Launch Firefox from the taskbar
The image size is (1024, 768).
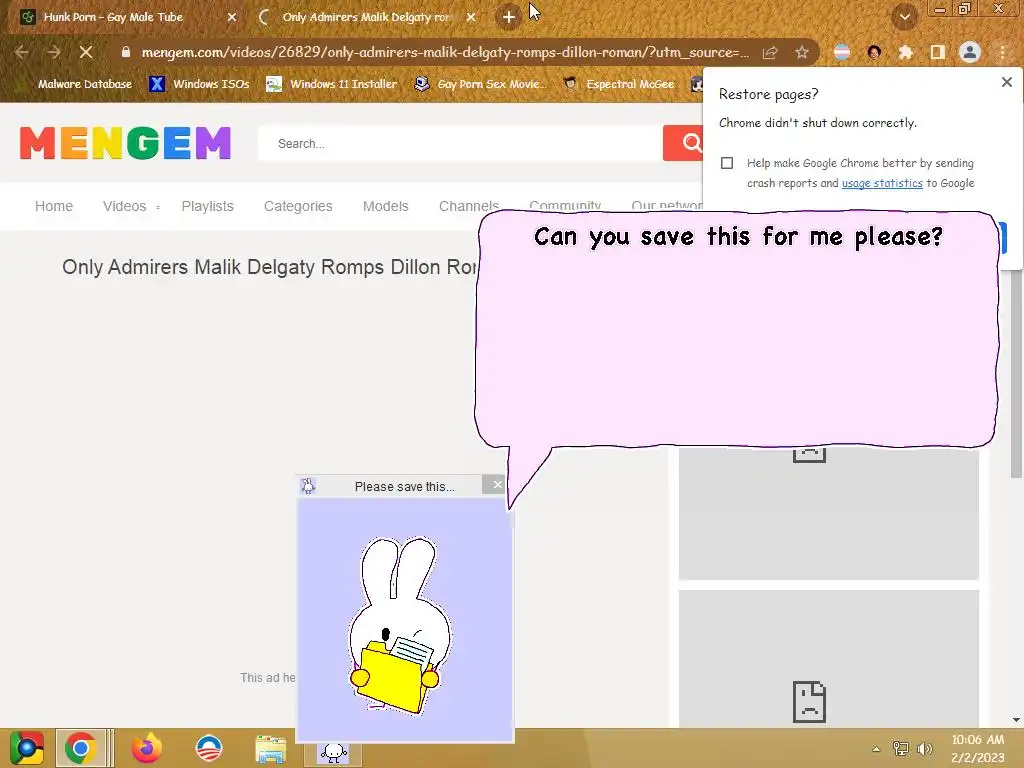point(146,748)
